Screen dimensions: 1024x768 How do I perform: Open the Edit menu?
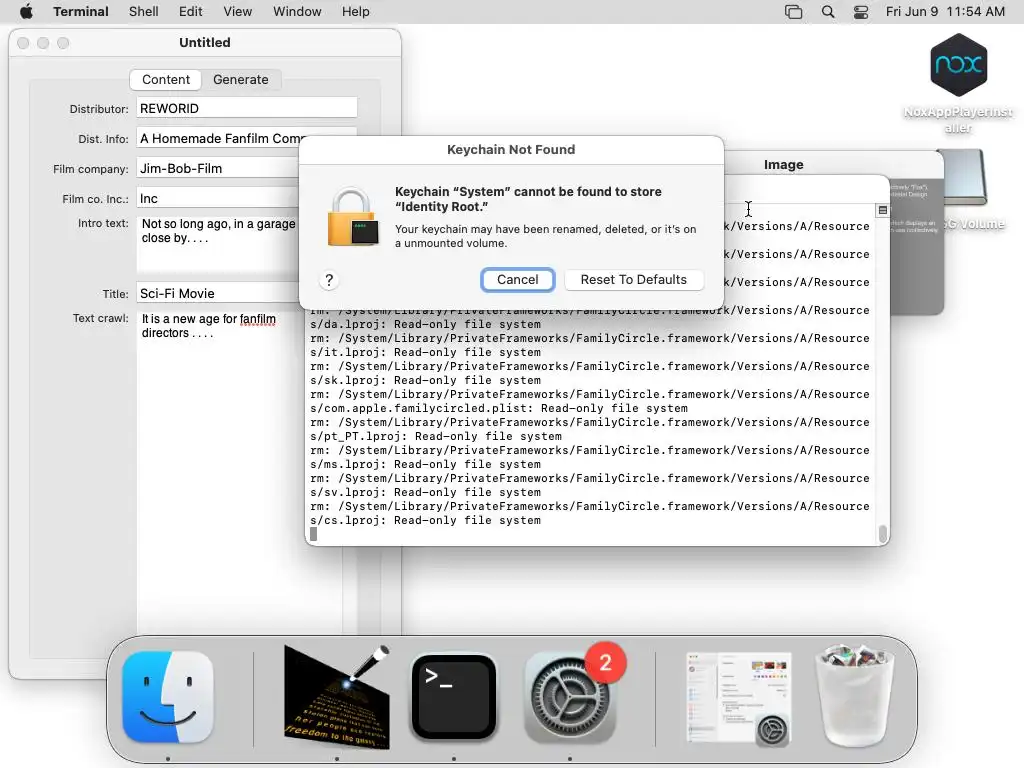(x=191, y=12)
